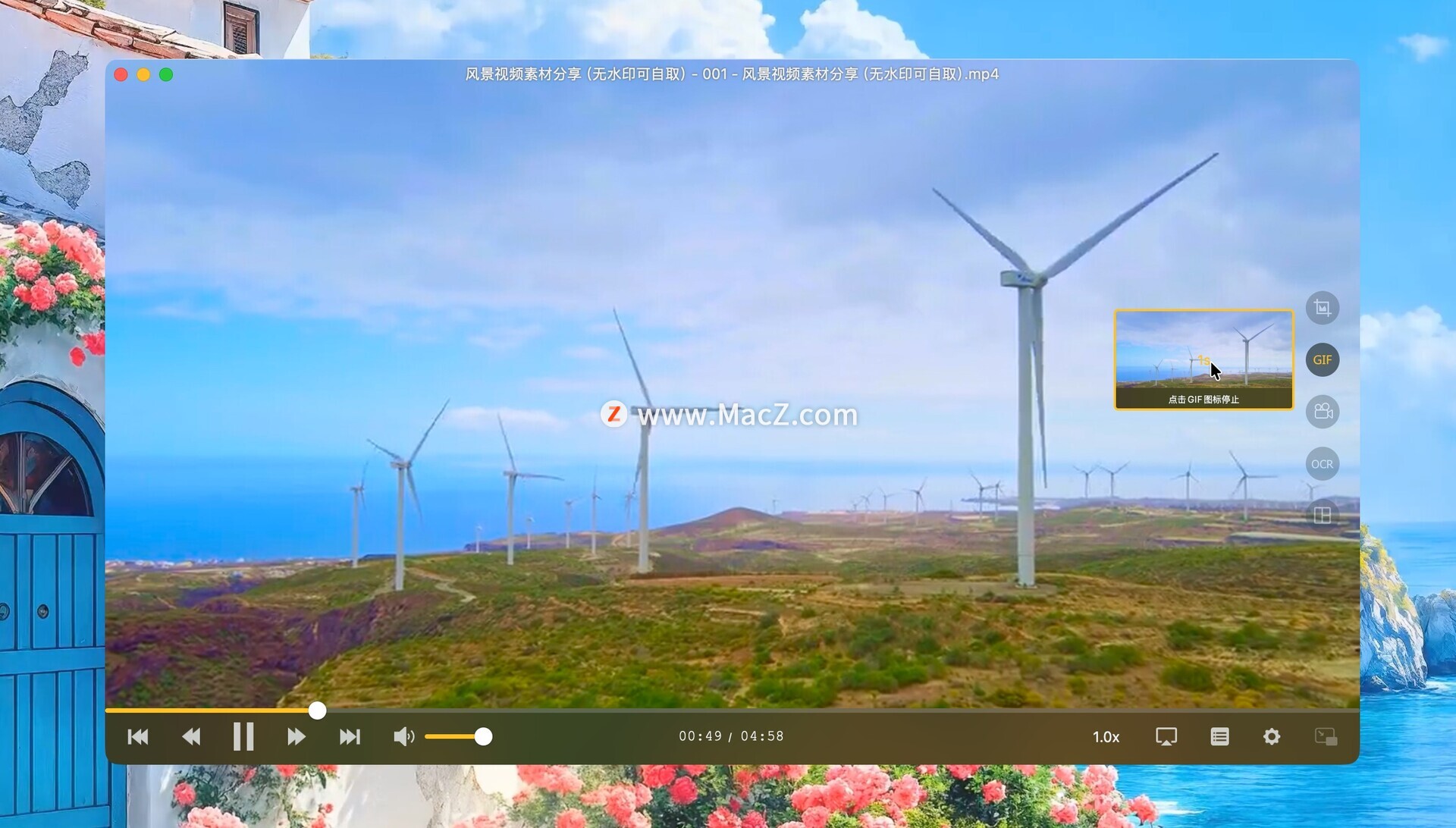
Task: Rewind the video playback
Action: pyautogui.click(x=191, y=737)
